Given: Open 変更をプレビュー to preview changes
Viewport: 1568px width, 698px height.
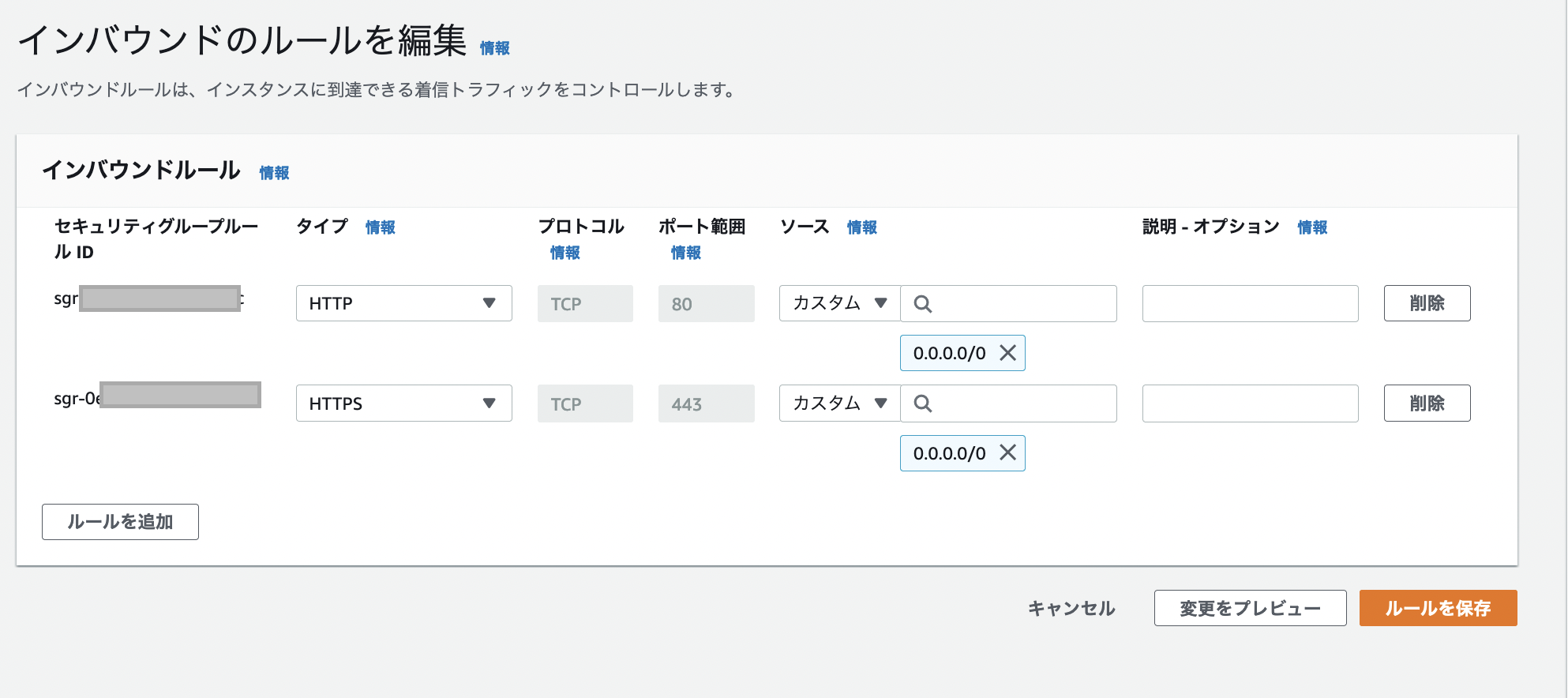Looking at the screenshot, I should [1249, 608].
